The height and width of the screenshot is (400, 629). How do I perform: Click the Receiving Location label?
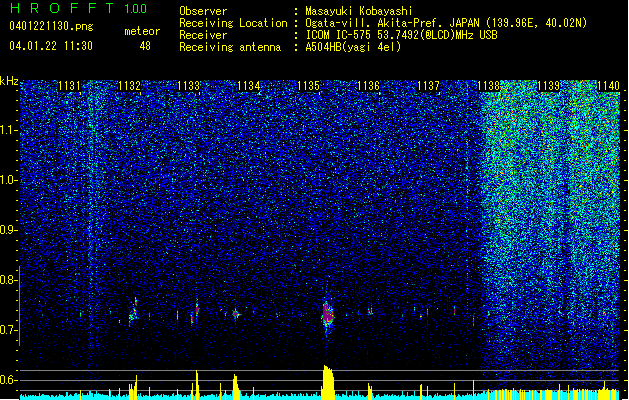point(233,23)
